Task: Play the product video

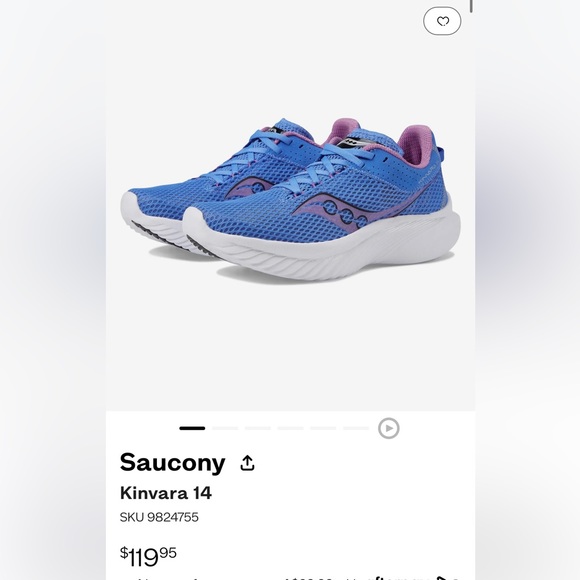Action: (388, 428)
